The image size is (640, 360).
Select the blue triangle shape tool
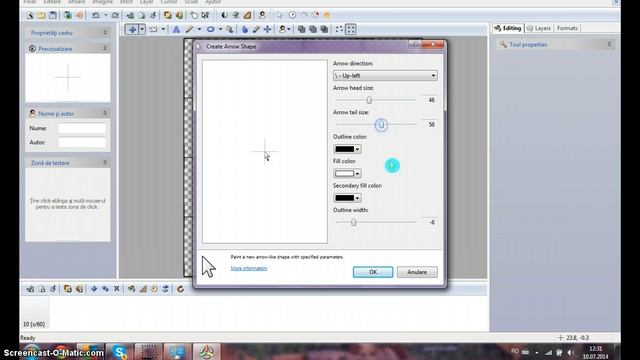(176, 29)
